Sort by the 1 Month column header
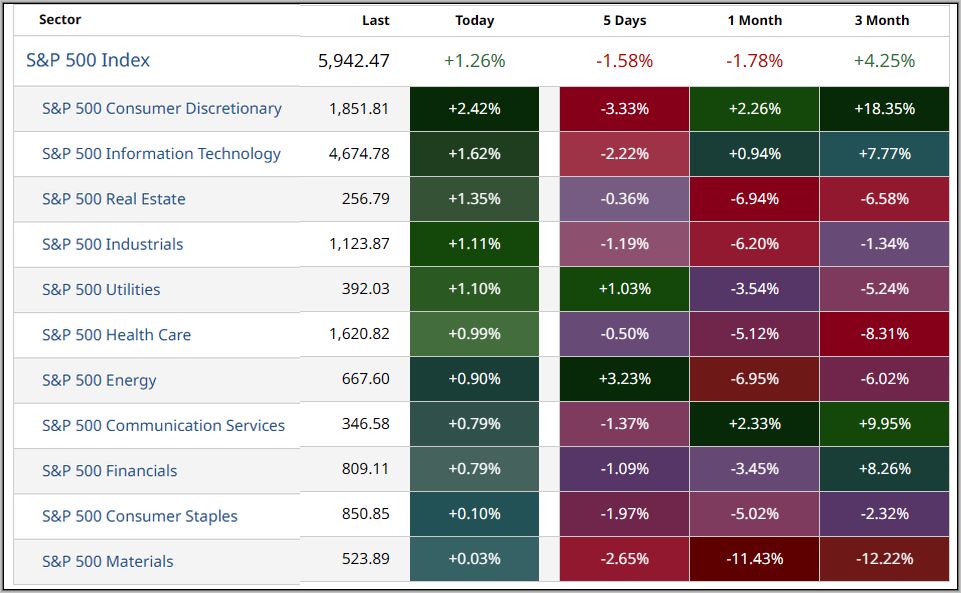 [x=754, y=20]
